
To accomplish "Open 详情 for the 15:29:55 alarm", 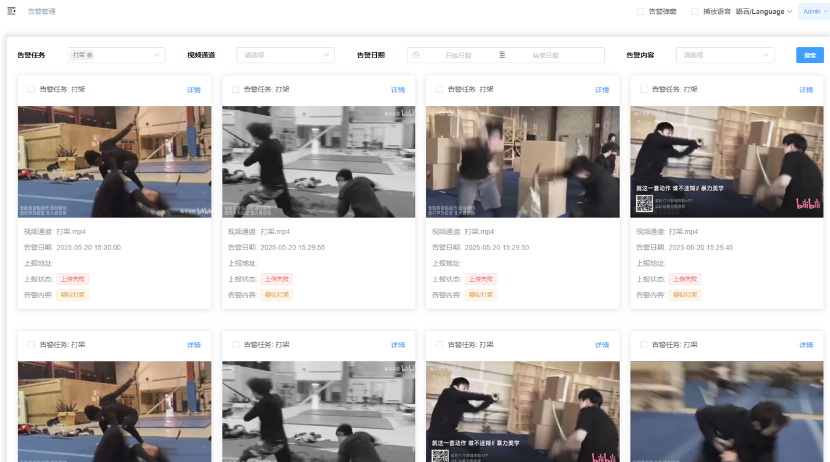I will point(398,89).
